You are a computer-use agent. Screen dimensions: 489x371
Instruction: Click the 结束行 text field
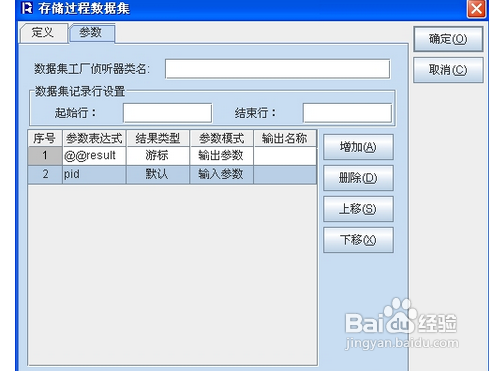click(x=347, y=113)
